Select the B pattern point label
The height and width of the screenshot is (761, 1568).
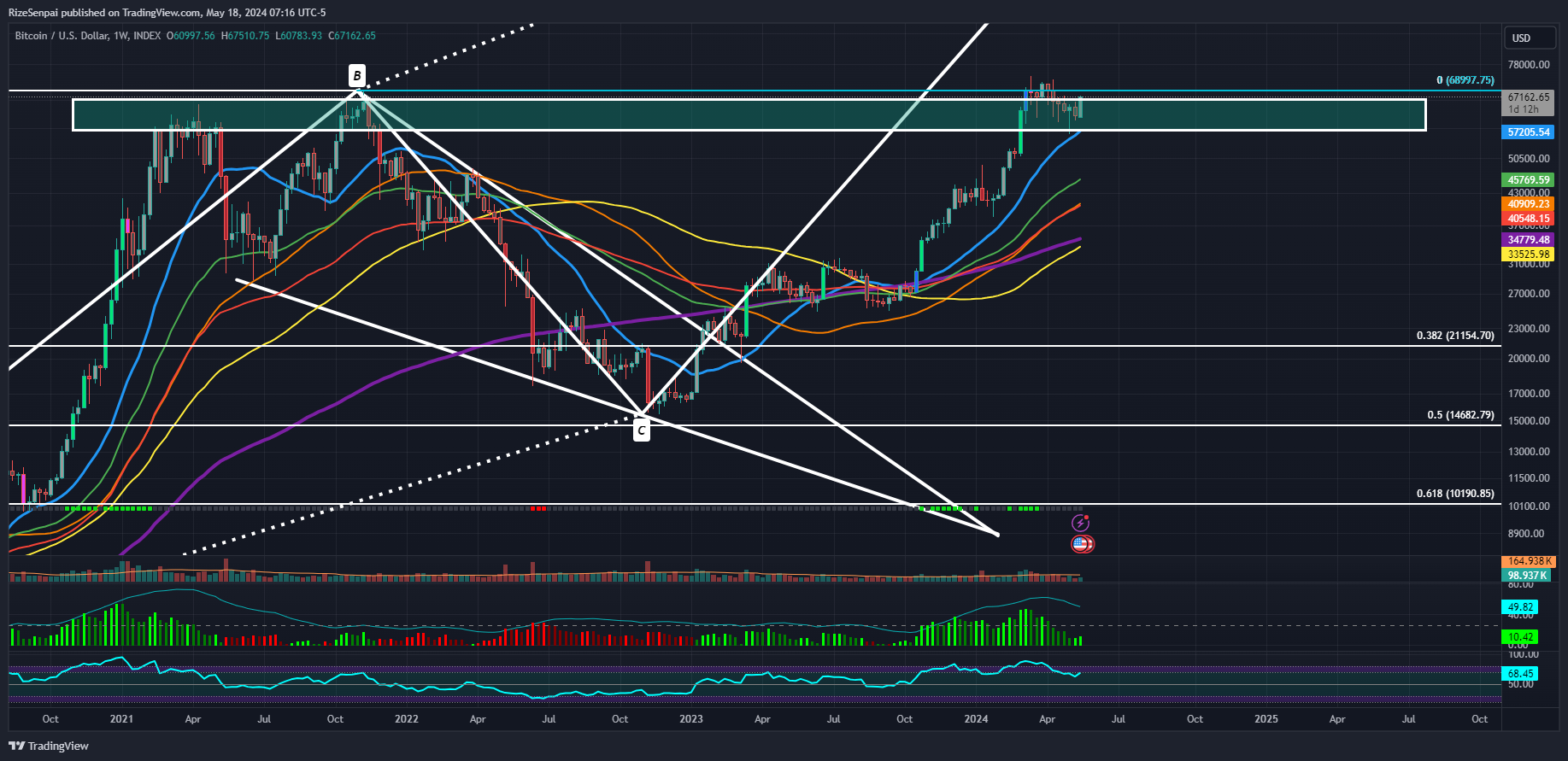point(357,75)
